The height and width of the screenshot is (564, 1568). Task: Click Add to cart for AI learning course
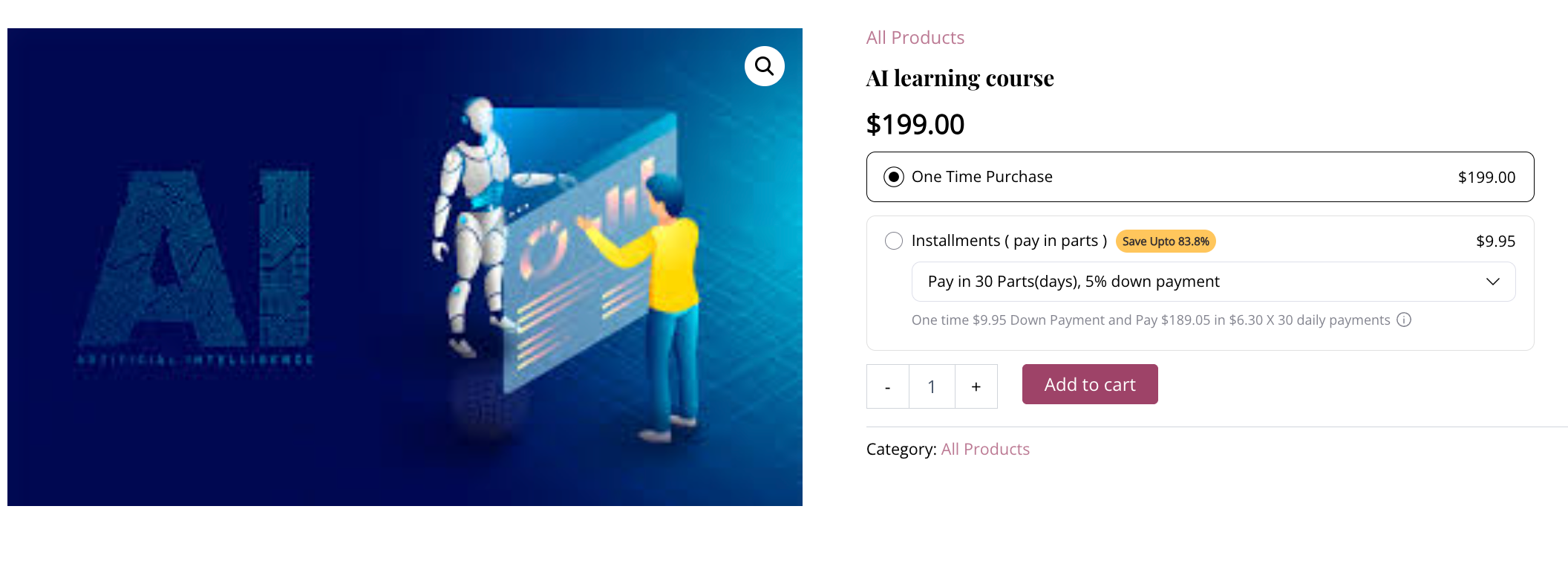click(1089, 384)
